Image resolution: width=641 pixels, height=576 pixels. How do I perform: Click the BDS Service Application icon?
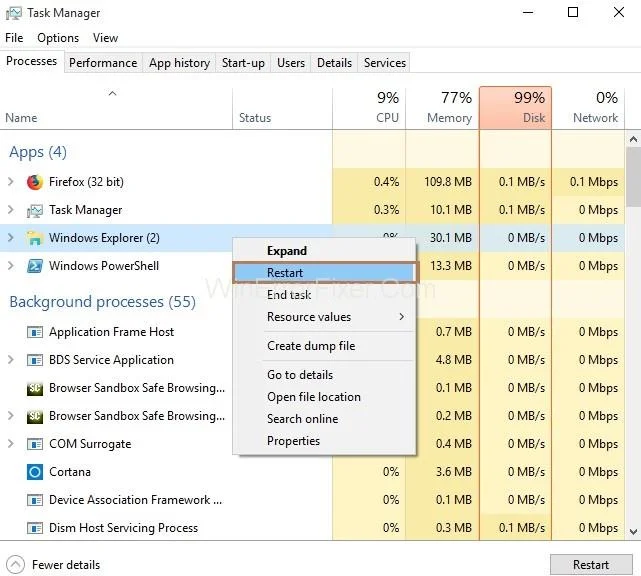(35, 360)
